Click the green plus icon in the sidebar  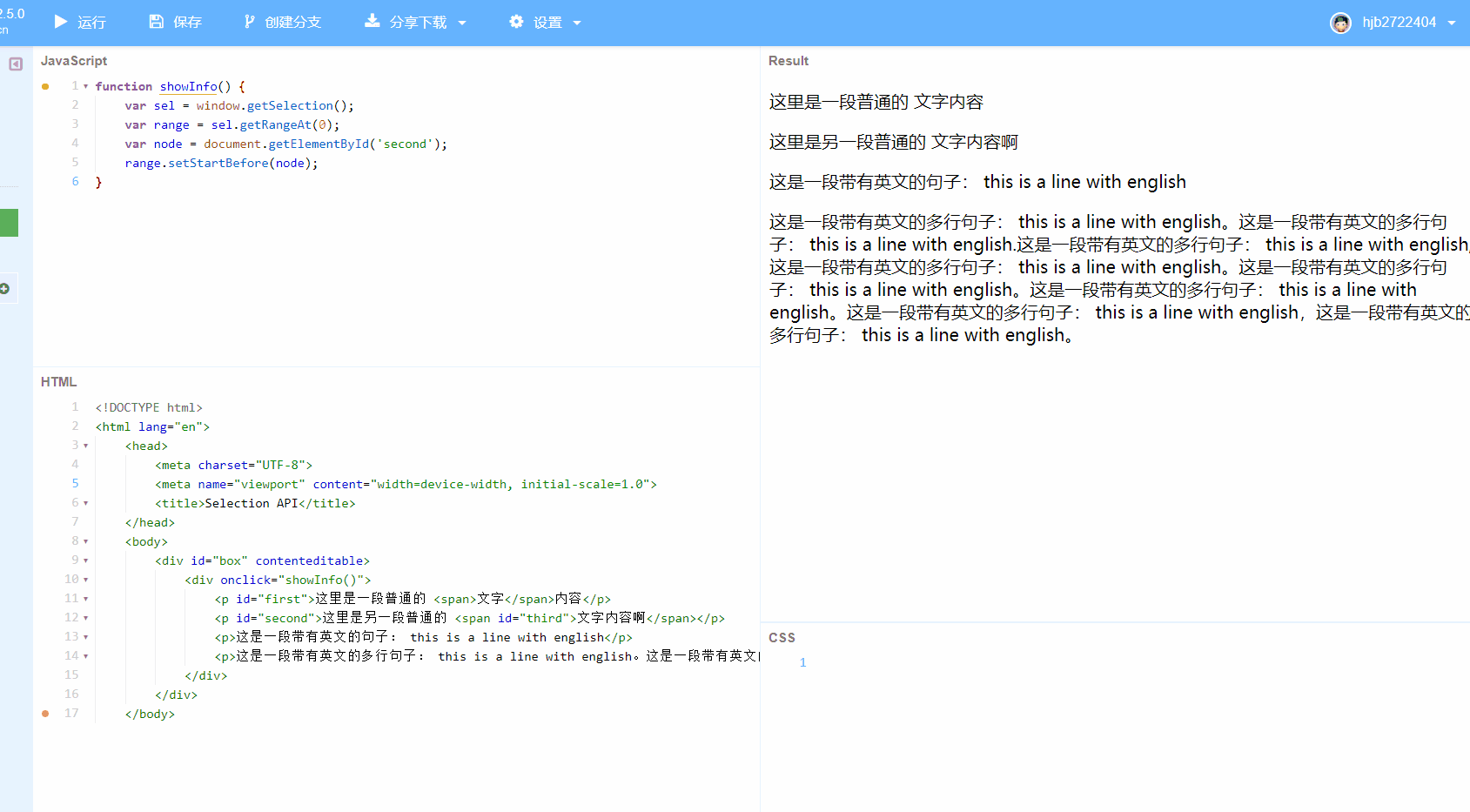[x=5, y=288]
